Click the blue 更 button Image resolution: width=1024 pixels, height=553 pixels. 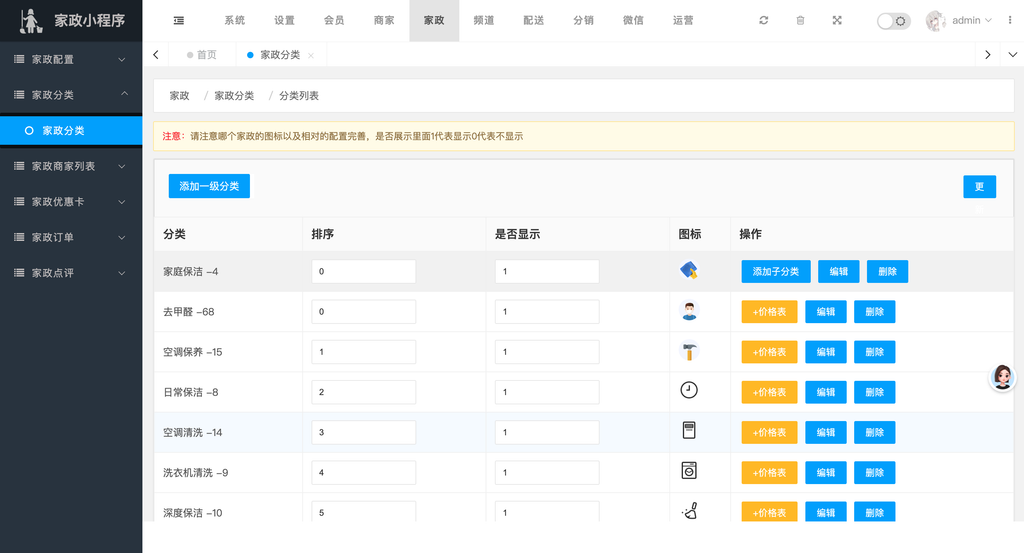979,187
